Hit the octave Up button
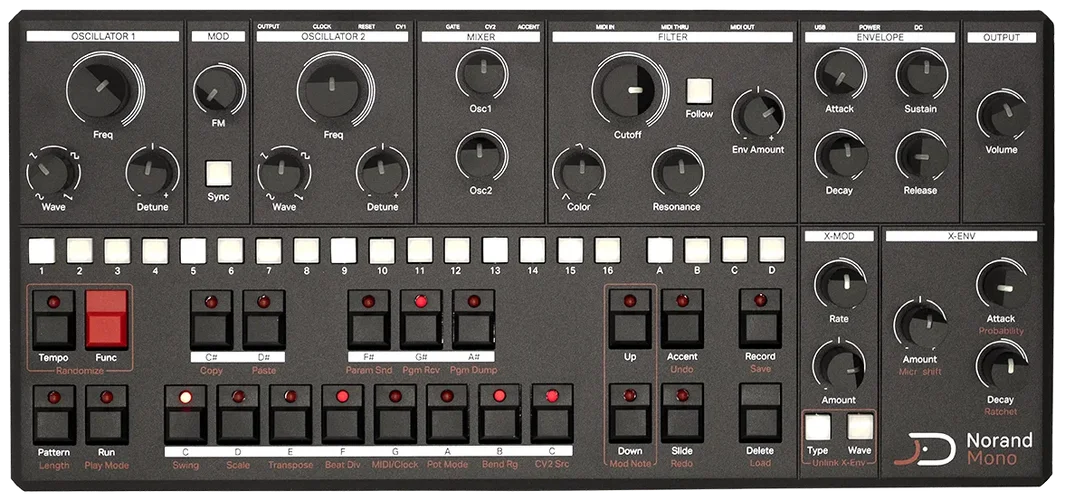This screenshot has width=1065, height=500. pyautogui.click(x=630, y=319)
